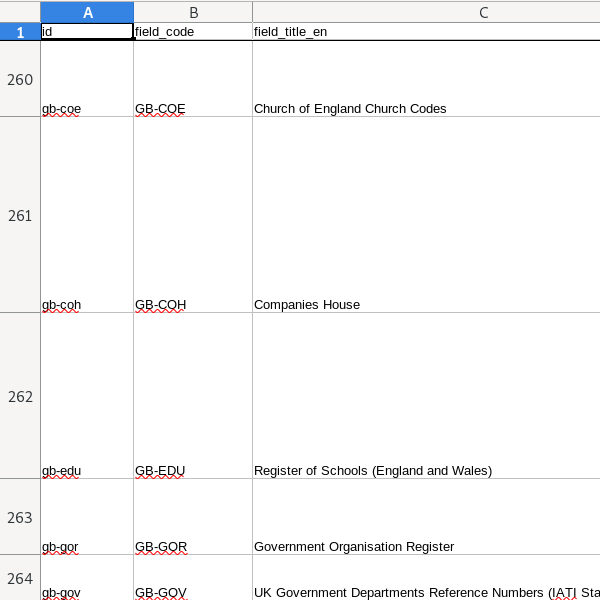Click the select-all corner box

(x=20, y=12)
